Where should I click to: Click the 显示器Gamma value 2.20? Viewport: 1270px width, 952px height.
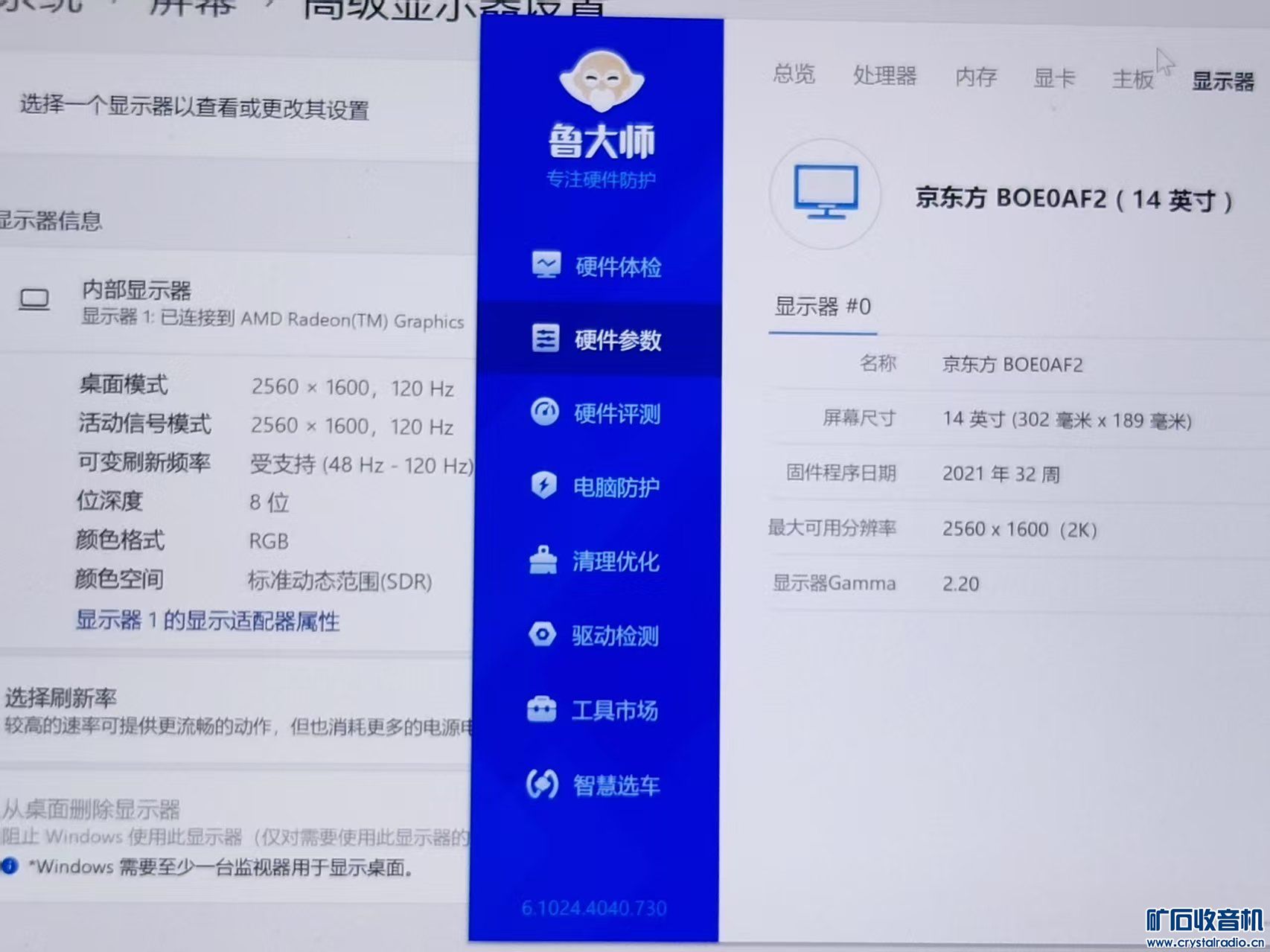(960, 584)
